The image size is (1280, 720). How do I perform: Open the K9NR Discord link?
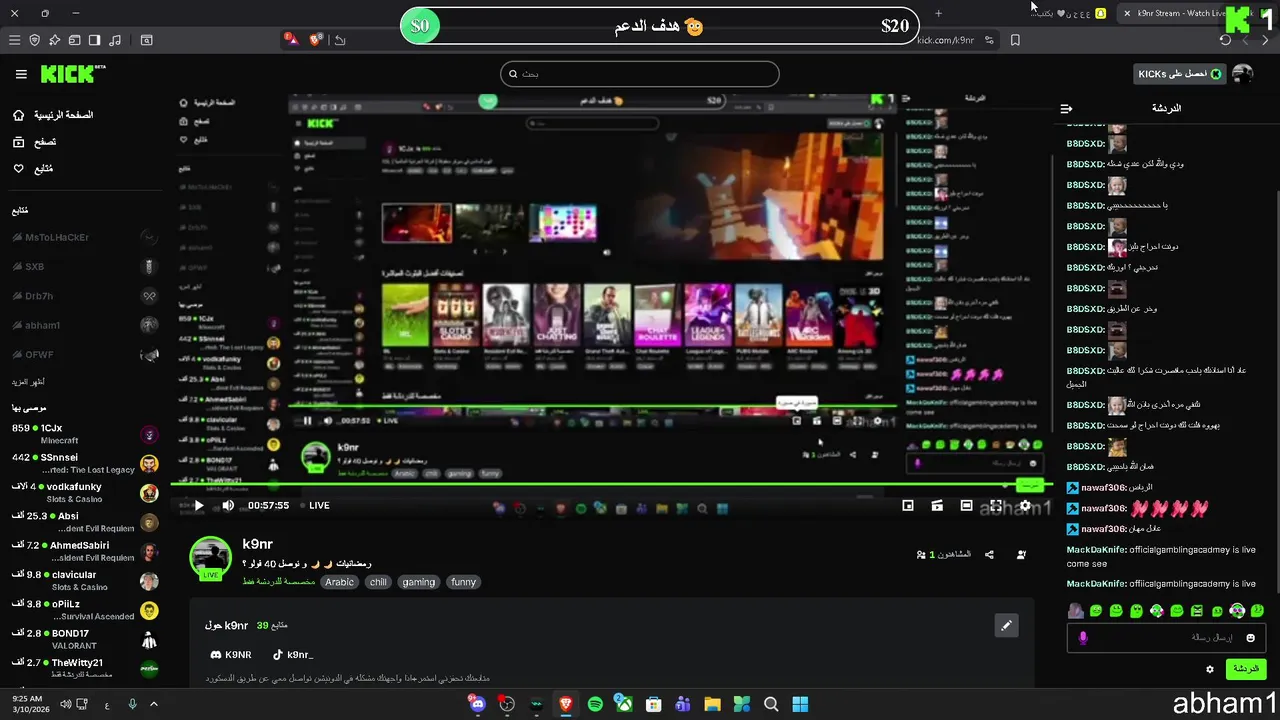[x=231, y=655]
